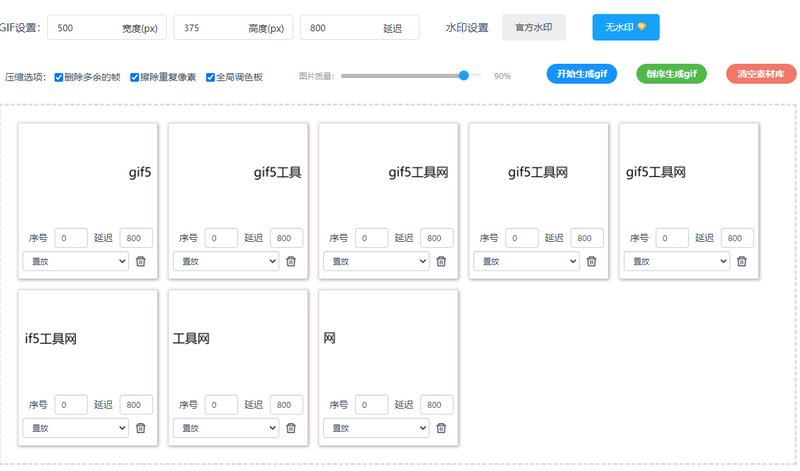
Task: Delete the single-character "网" frame via trash icon
Action: tap(441, 428)
